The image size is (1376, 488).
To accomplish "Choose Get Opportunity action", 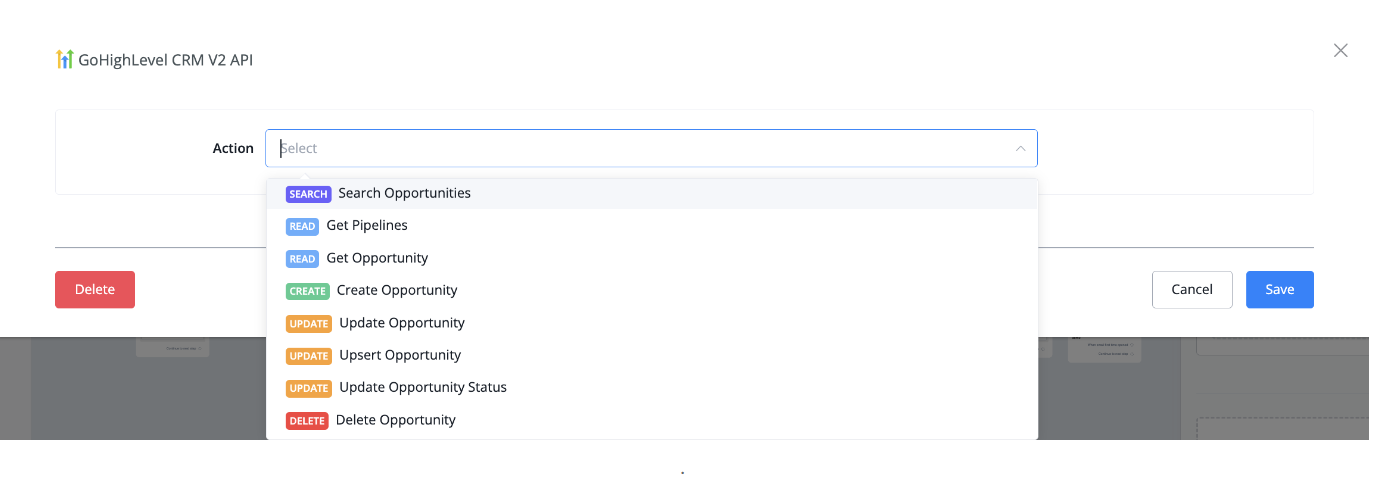I will tap(652, 258).
